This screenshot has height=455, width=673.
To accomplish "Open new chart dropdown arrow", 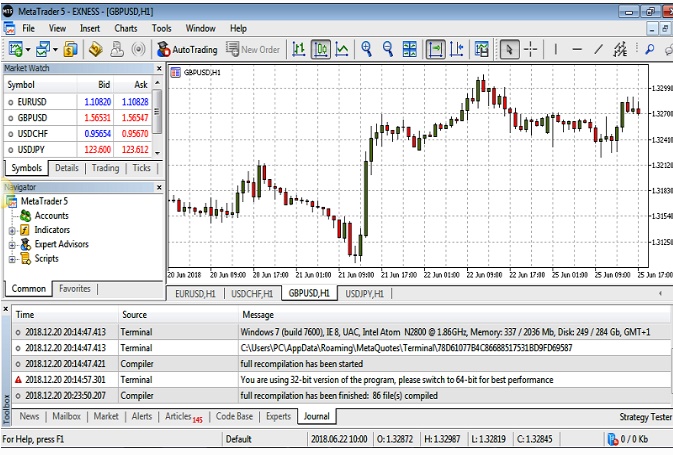I will coord(28,50).
